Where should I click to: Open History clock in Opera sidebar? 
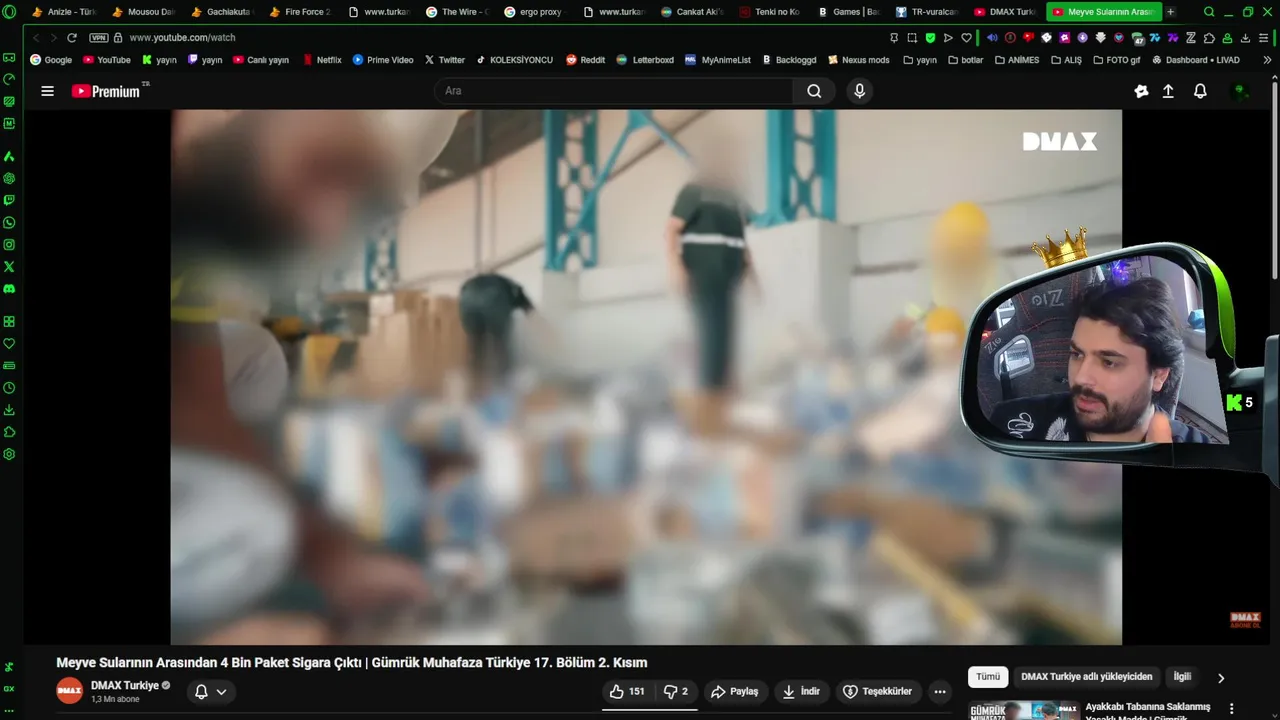click(x=9, y=387)
